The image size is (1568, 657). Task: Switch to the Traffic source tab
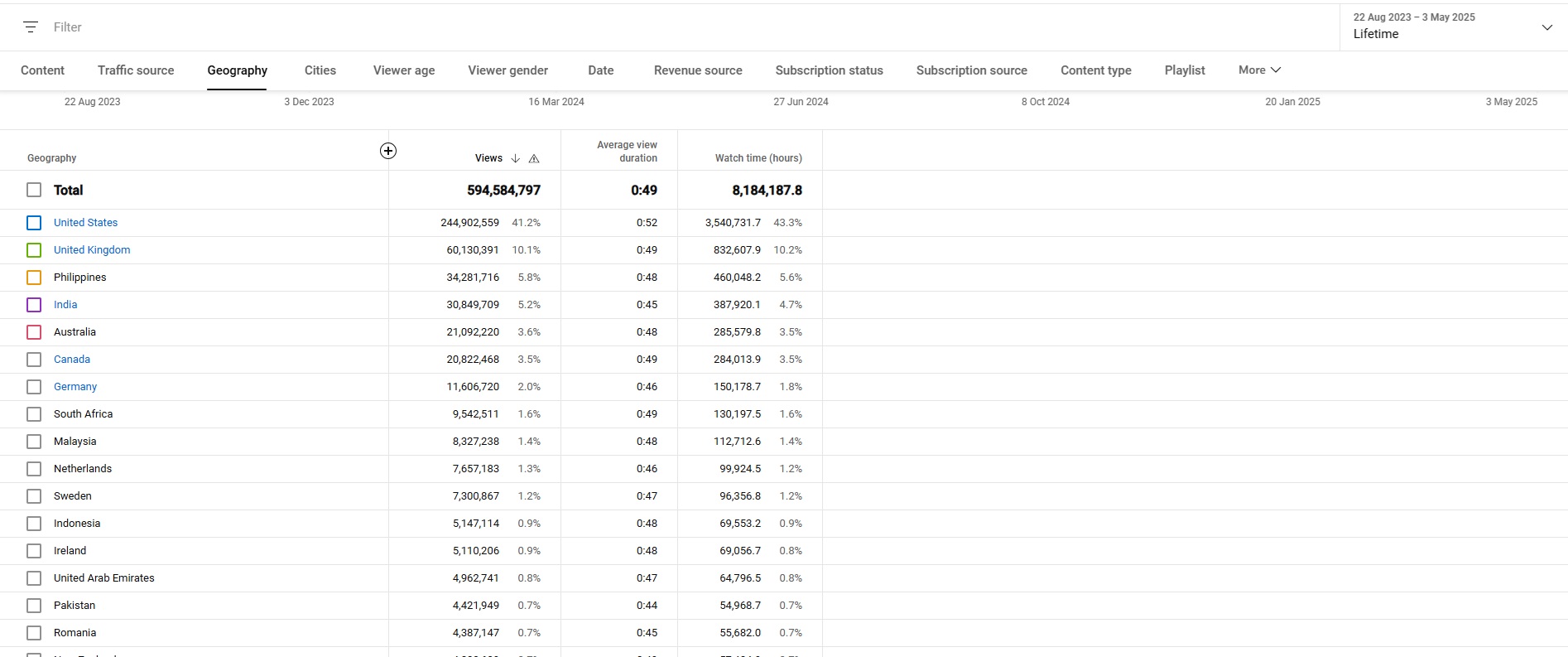(136, 70)
